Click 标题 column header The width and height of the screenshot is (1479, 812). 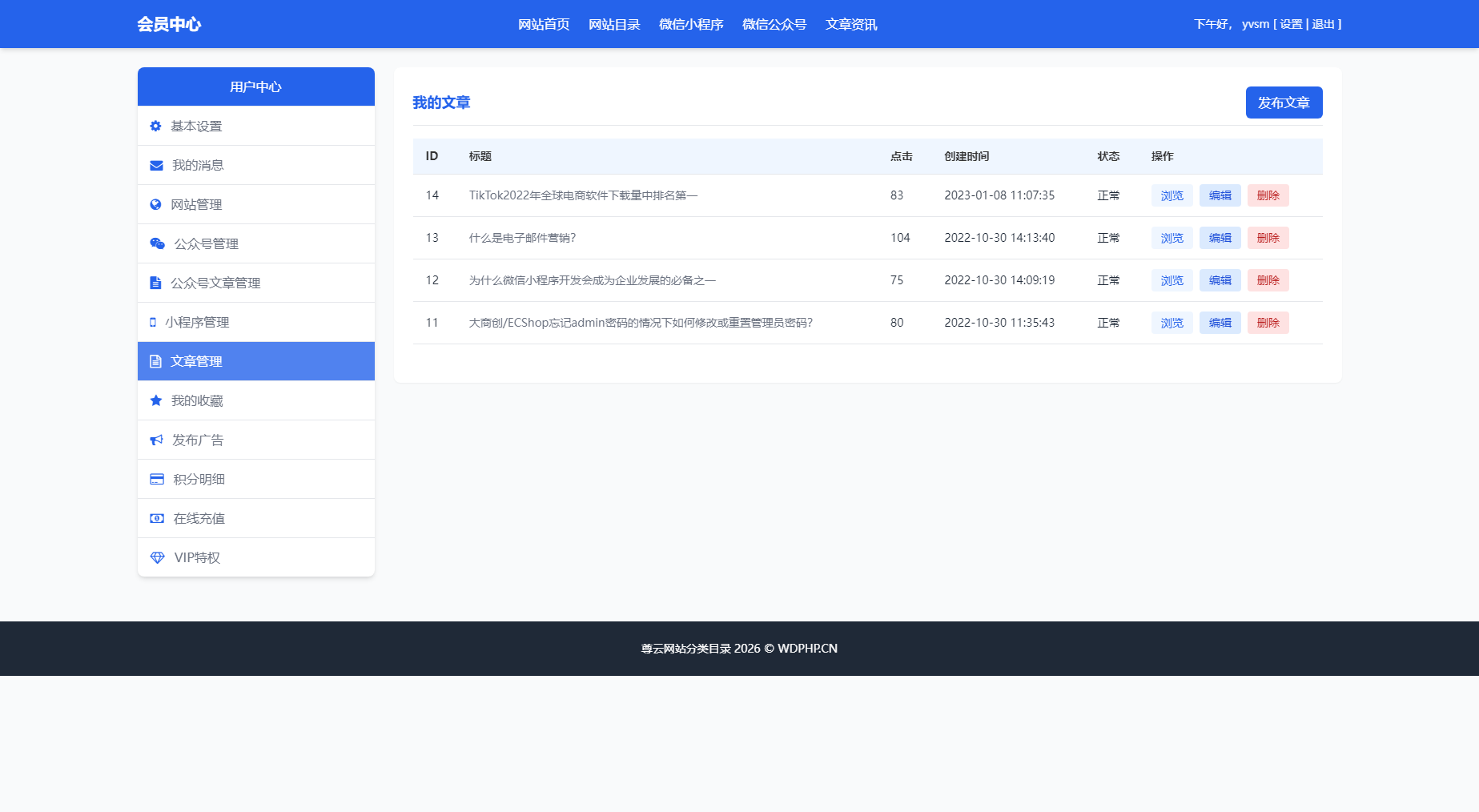coord(480,156)
